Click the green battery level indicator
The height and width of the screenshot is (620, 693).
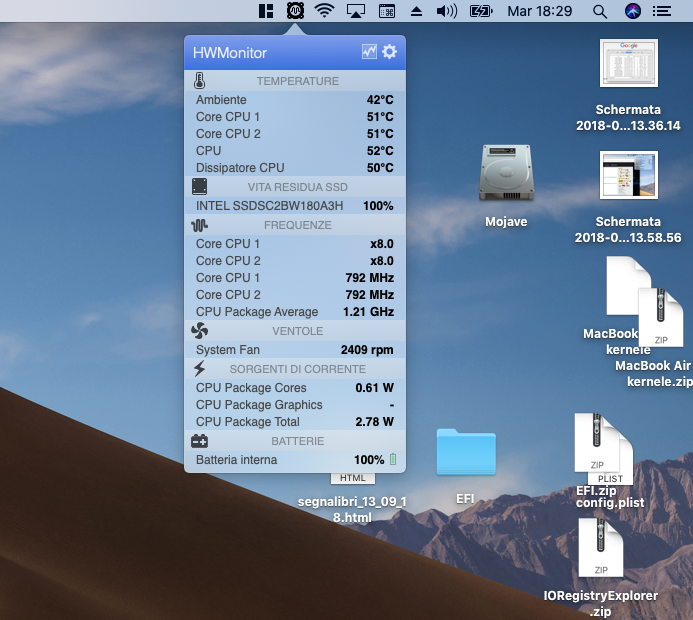(x=393, y=459)
